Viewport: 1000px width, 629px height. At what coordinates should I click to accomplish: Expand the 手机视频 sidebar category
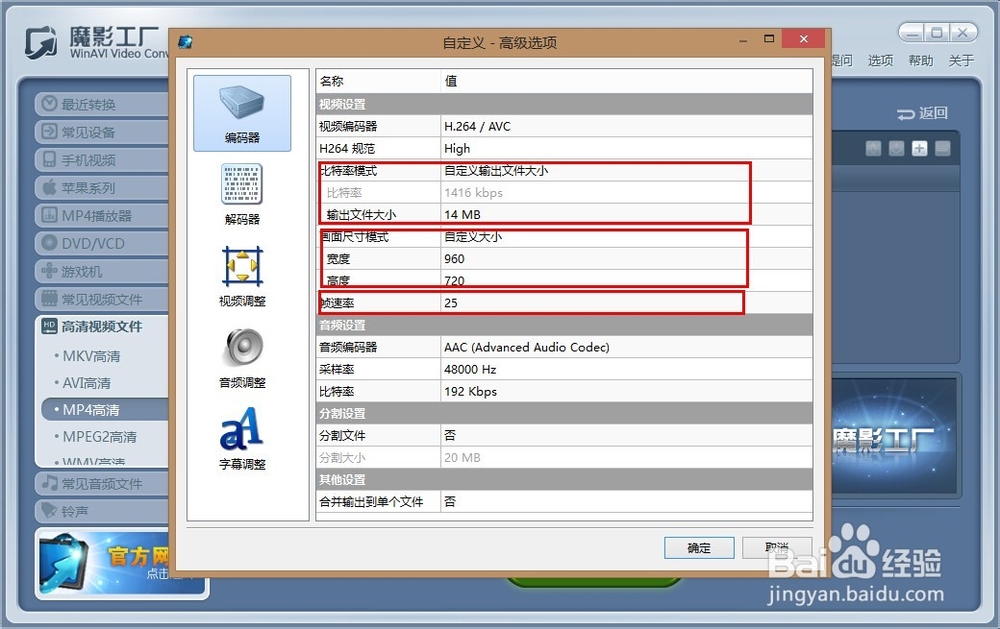click(102, 159)
